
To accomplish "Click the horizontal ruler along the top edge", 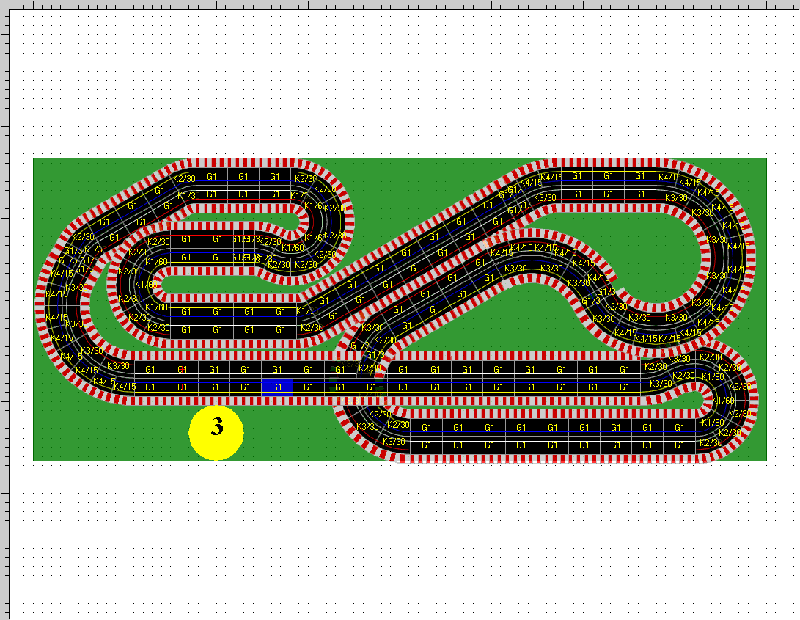I will pyautogui.click(x=400, y=3).
